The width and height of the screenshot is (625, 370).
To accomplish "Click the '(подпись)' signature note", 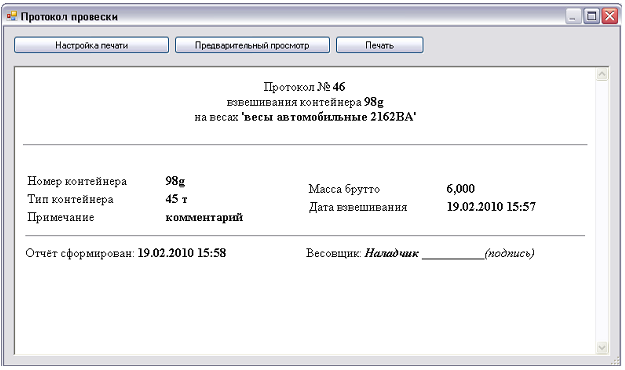I will (x=509, y=253).
